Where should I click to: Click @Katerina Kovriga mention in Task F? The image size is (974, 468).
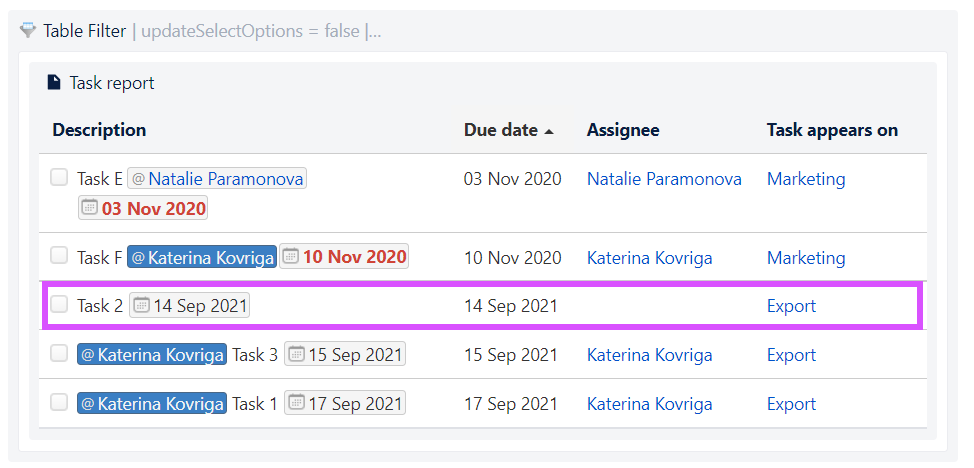[202, 257]
